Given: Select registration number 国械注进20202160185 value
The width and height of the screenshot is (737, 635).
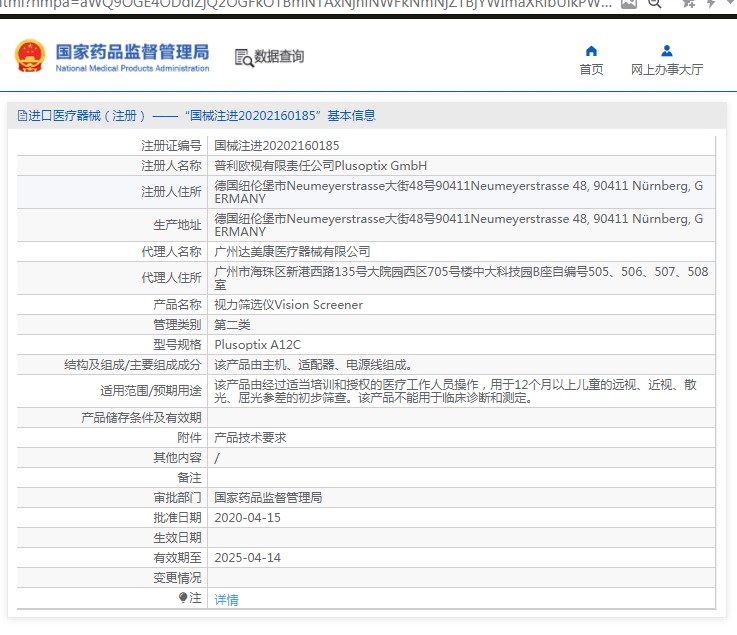Looking at the screenshot, I should click(x=277, y=146).
